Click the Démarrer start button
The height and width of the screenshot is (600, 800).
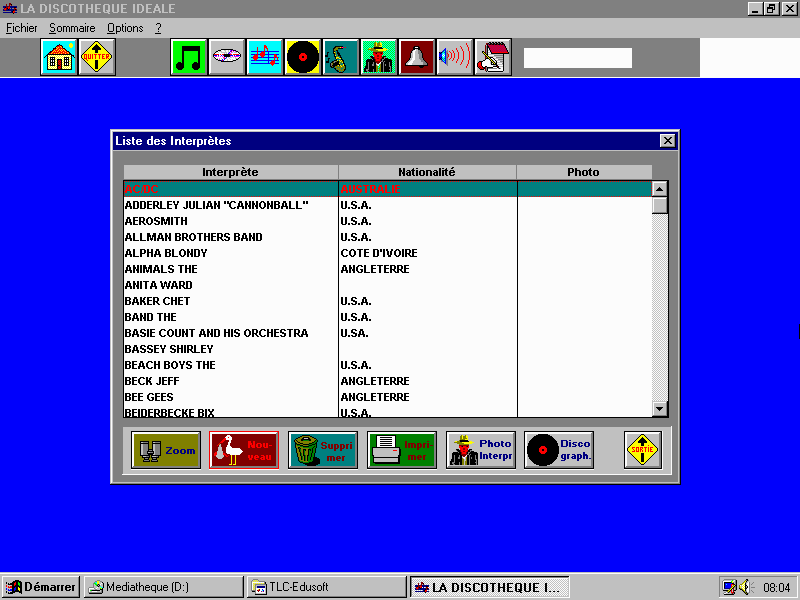click(x=41, y=587)
